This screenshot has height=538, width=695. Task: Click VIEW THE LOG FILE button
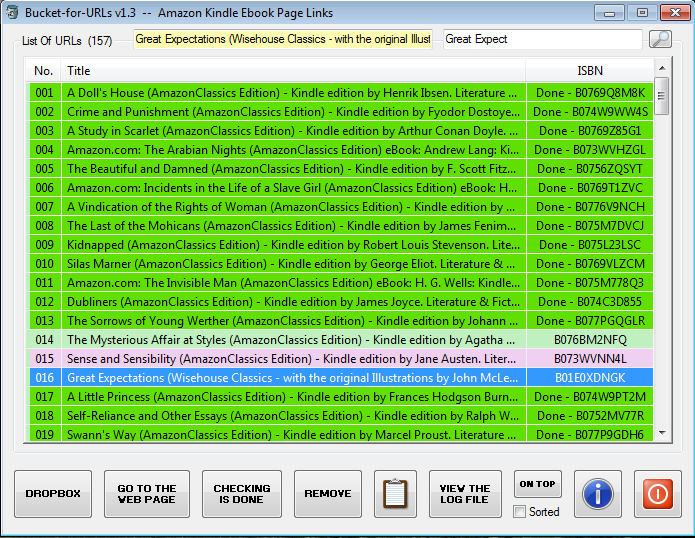click(465, 494)
